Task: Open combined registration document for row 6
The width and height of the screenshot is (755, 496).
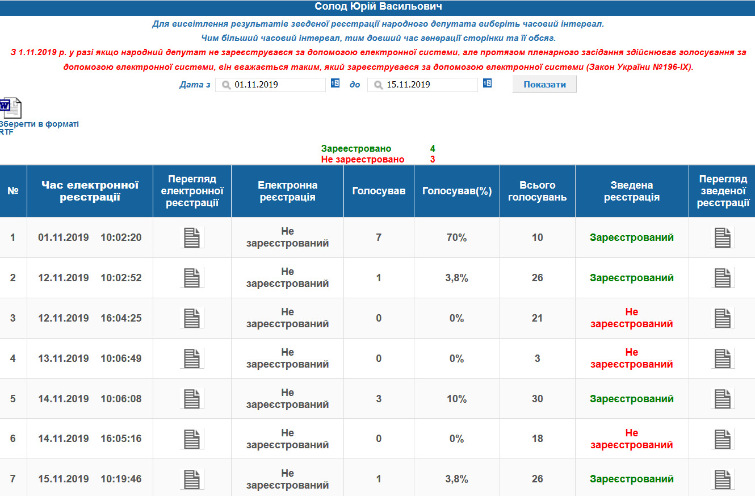Action: pyautogui.click(x=722, y=438)
